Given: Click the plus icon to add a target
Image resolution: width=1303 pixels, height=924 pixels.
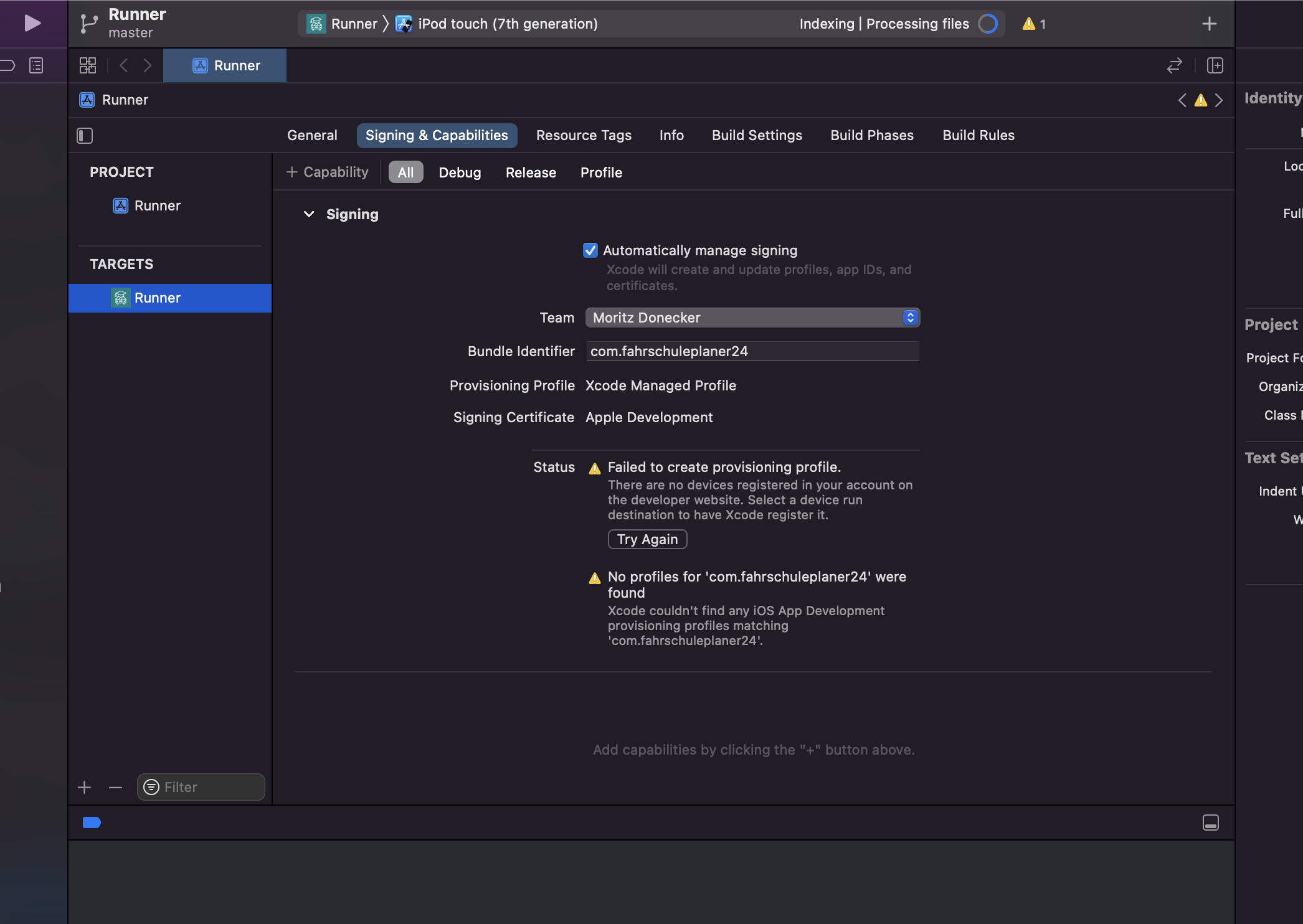Looking at the screenshot, I should coord(85,788).
